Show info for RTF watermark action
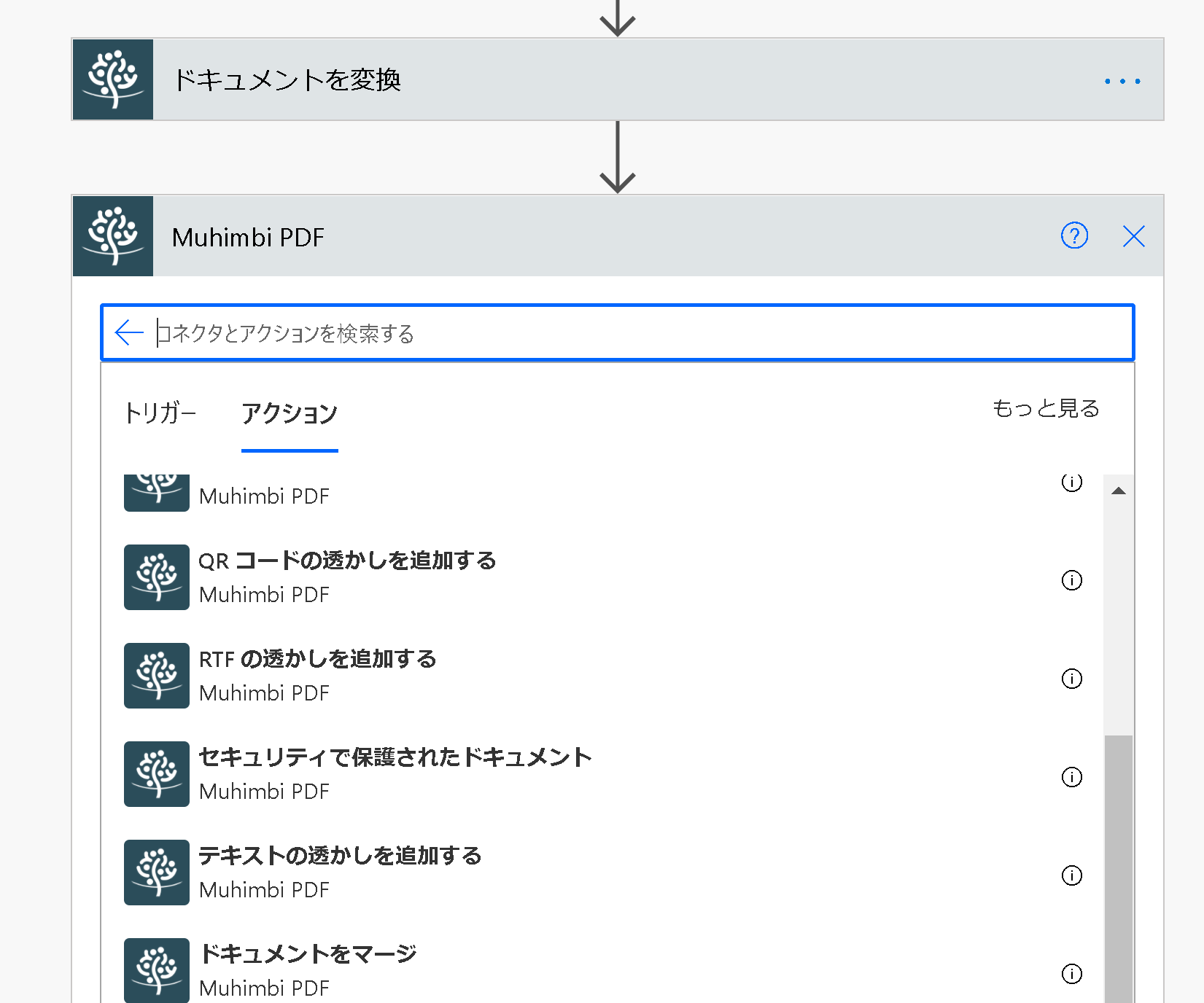This screenshot has width=1204, height=1003. click(1072, 679)
